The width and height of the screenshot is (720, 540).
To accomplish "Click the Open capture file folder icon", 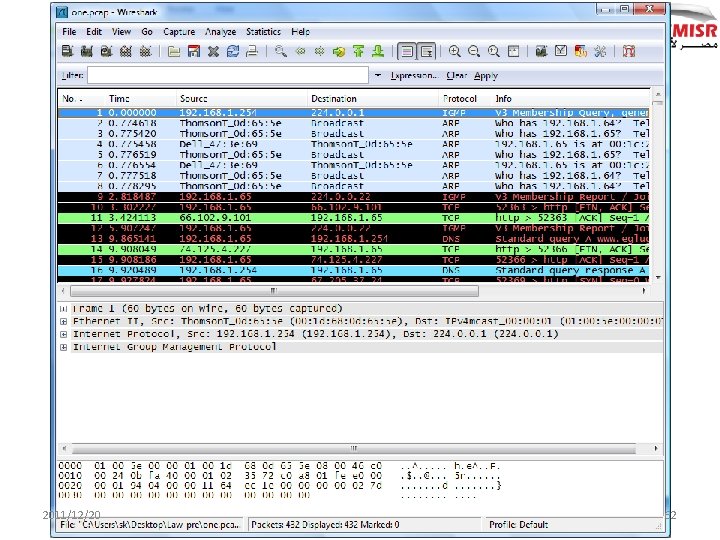I will pyautogui.click(x=175, y=51).
